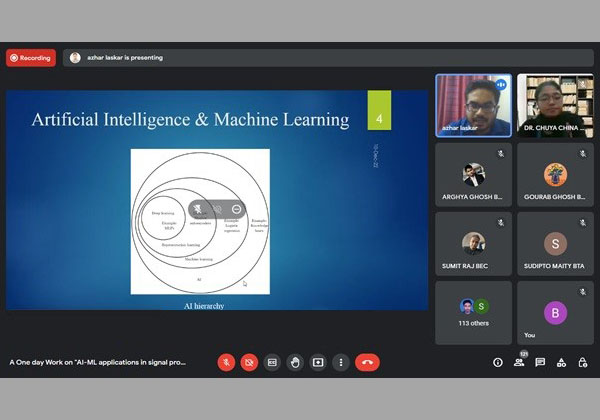Select DR. CHUYA CHINA video tile
This screenshot has width=600, height=420.
(x=556, y=106)
